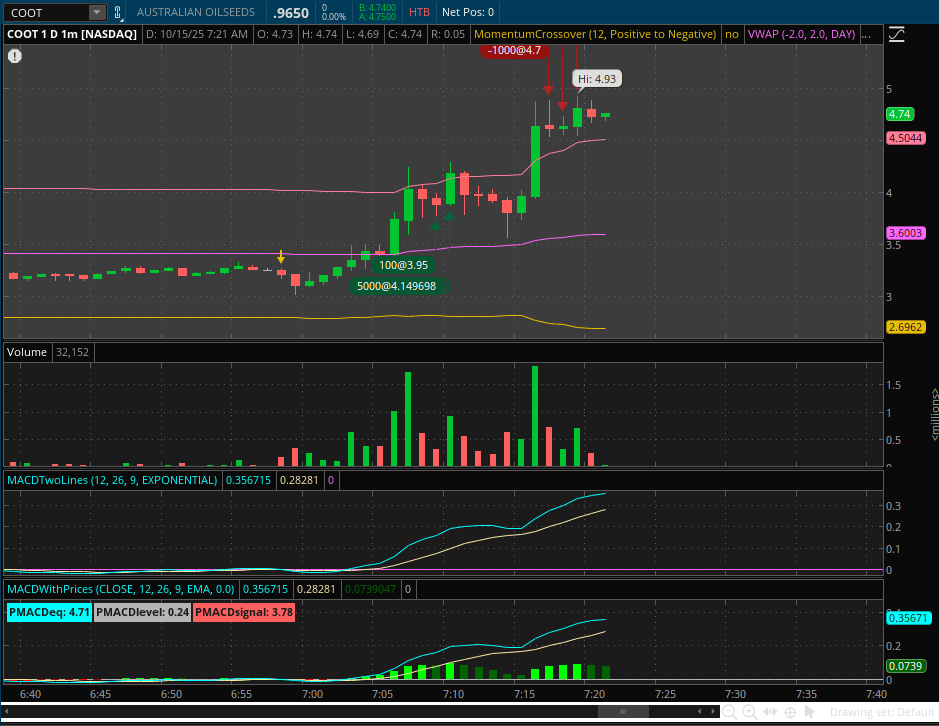Click the VWAP (-2.0, 2.0, DAY) study label

coord(801,34)
